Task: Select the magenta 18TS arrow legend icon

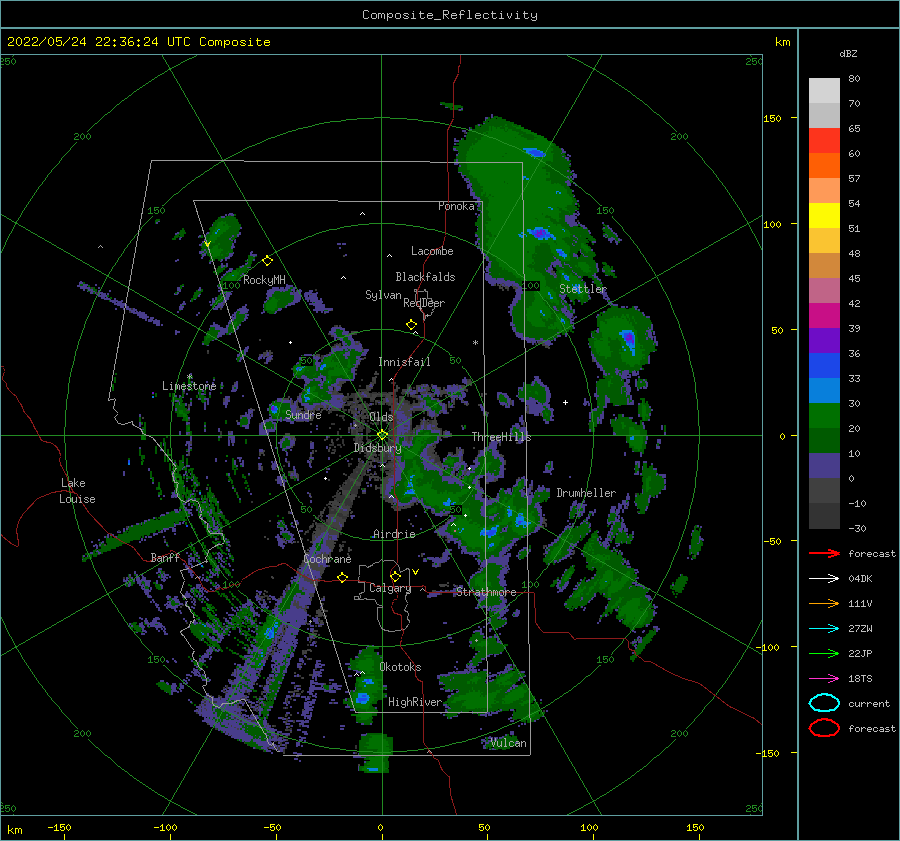Action: pyautogui.click(x=824, y=679)
